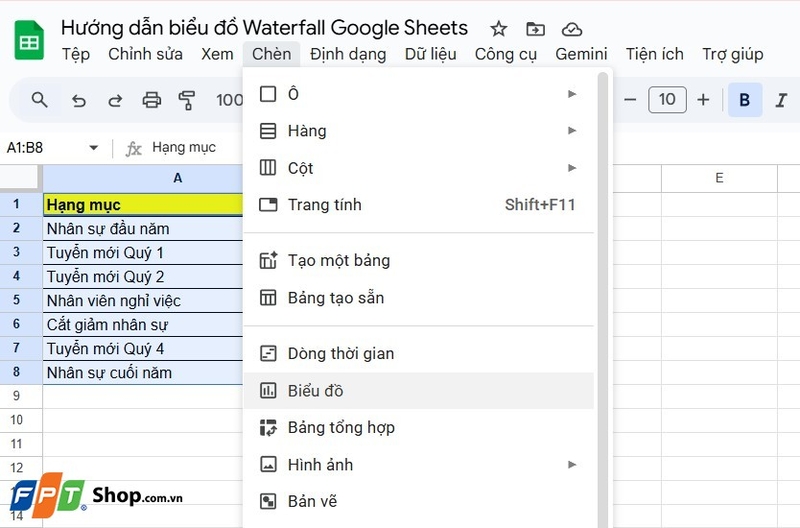This screenshot has height=528, width=800.
Task: Click the Hàng rows icon in menu
Action: point(268,131)
